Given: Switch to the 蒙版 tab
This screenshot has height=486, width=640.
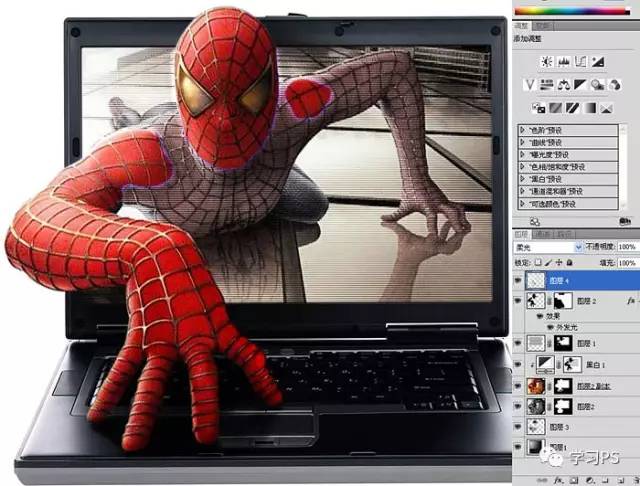Looking at the screenshot, I should click(x=542, y=23).
